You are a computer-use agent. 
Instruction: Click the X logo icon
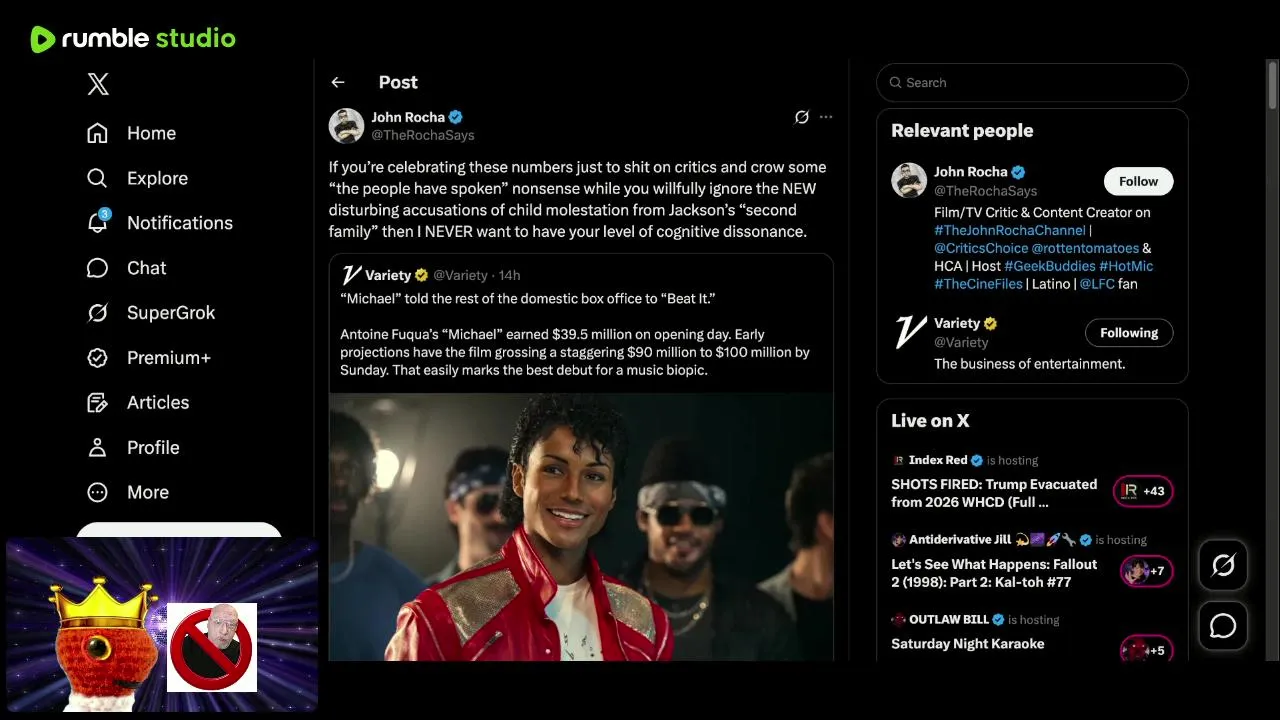coord(98,84)
